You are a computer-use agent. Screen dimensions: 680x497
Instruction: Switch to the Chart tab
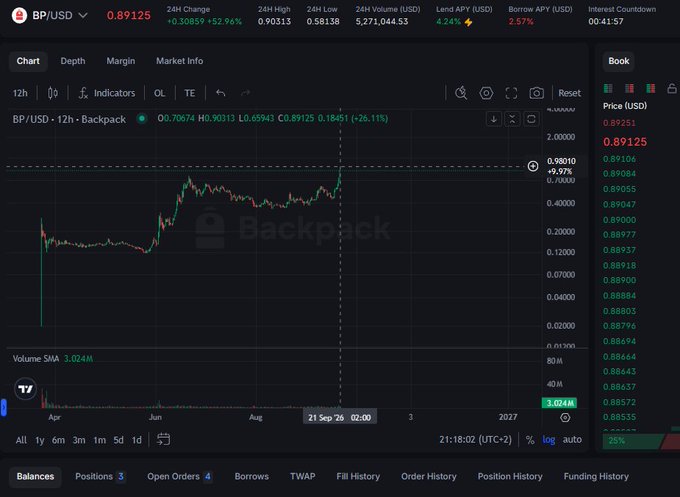(x=28, y=61)
